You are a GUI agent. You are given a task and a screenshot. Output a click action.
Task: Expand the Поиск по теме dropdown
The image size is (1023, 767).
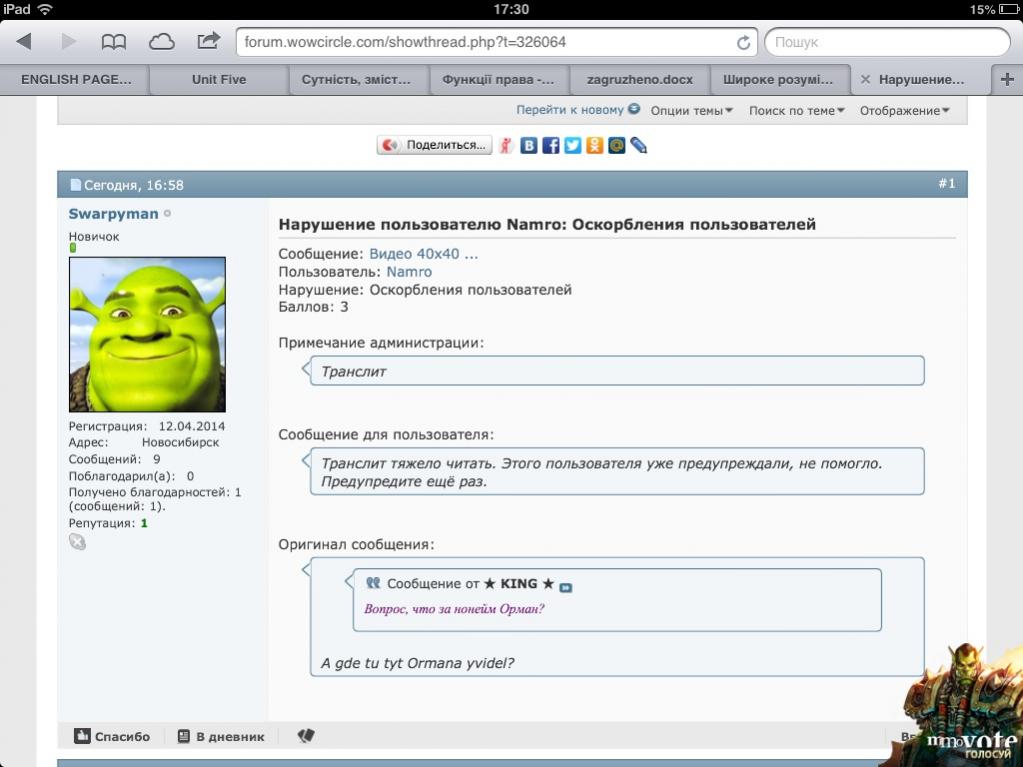[x=796, y=111]
